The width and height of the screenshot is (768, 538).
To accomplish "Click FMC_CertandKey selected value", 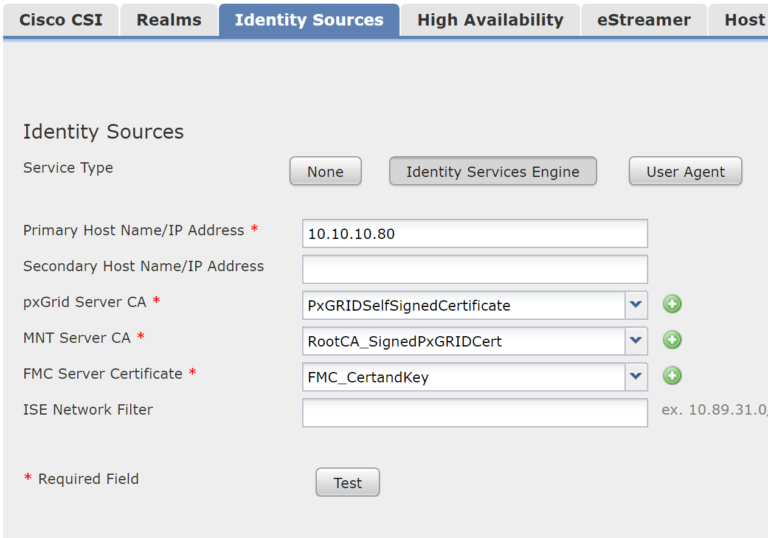I will tap(368, 377).
